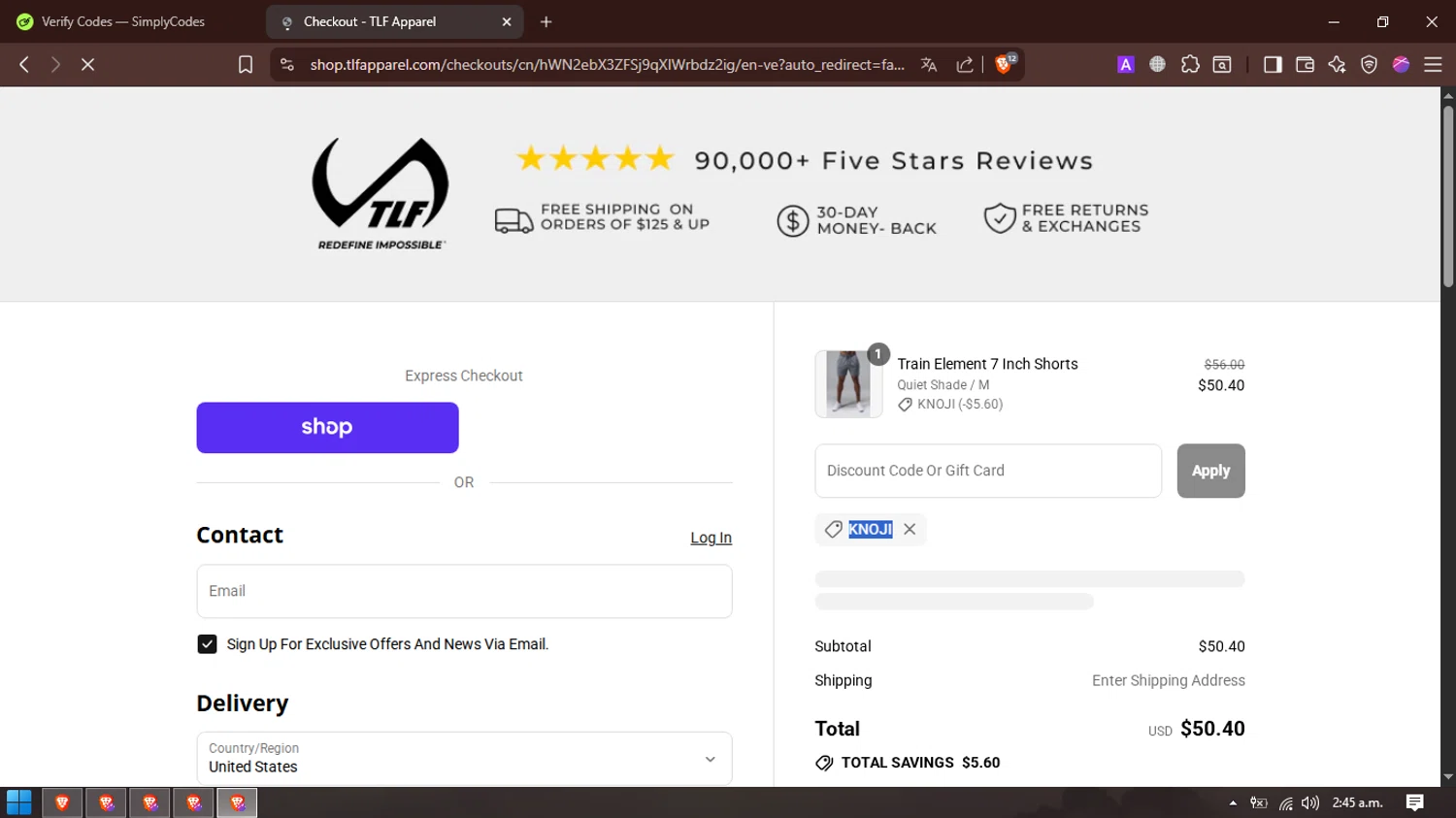Click the Train Element shorts thumbnail

tap(848, 384)
